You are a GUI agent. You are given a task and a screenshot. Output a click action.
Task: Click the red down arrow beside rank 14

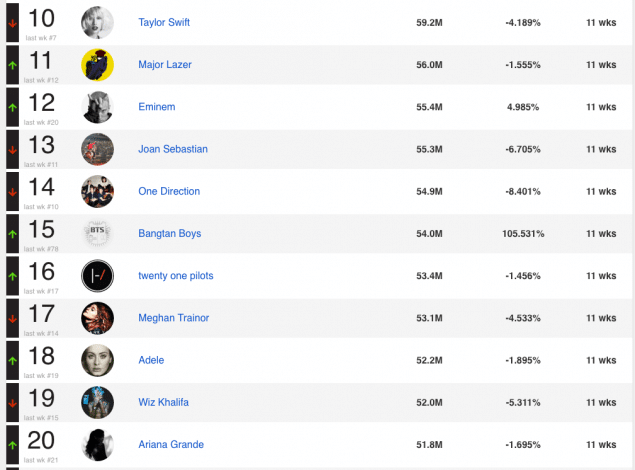click(12, 191)
